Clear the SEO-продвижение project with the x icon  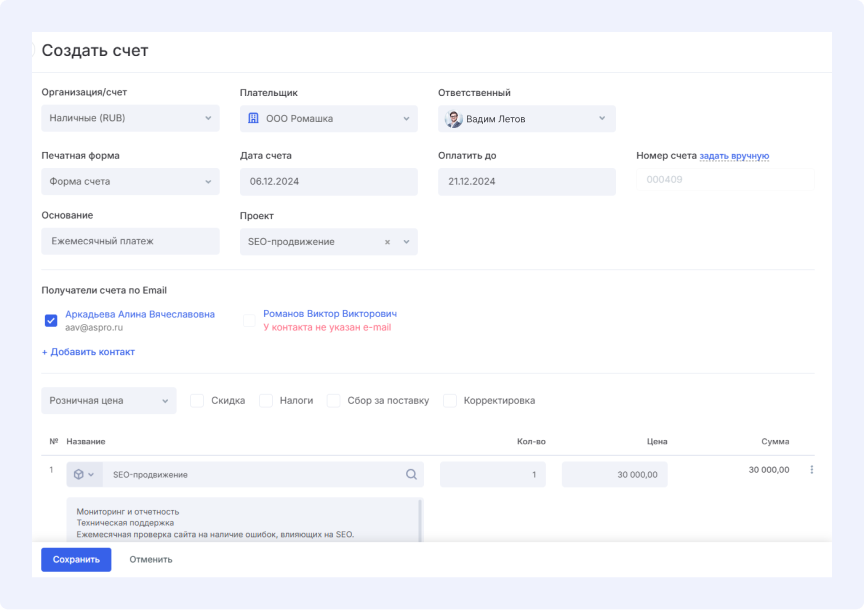click(x=388, y=242)
